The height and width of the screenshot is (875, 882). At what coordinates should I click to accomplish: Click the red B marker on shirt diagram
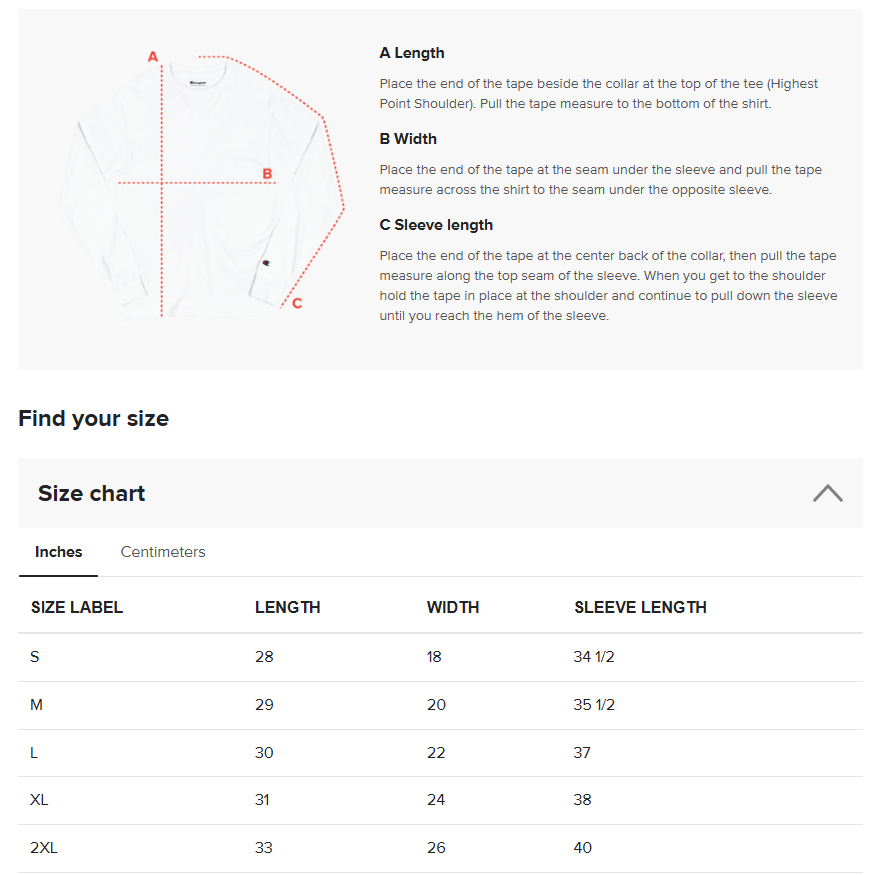tap(267, 174)
